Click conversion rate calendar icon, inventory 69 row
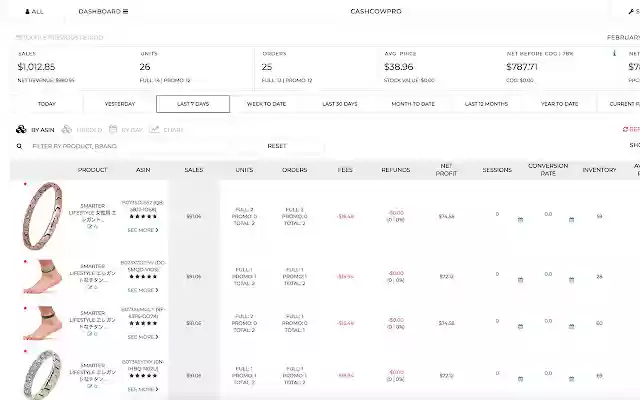This screenshot has height=400, width=640. 571,379
